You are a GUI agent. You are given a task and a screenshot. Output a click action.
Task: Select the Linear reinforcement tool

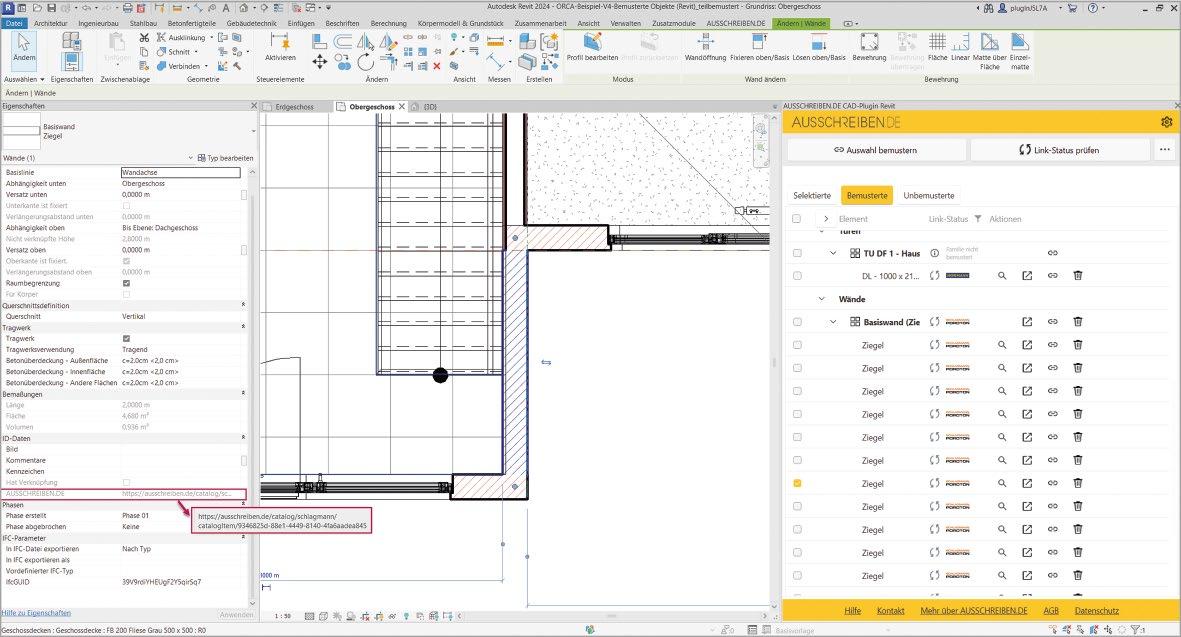tap(960, 47)
